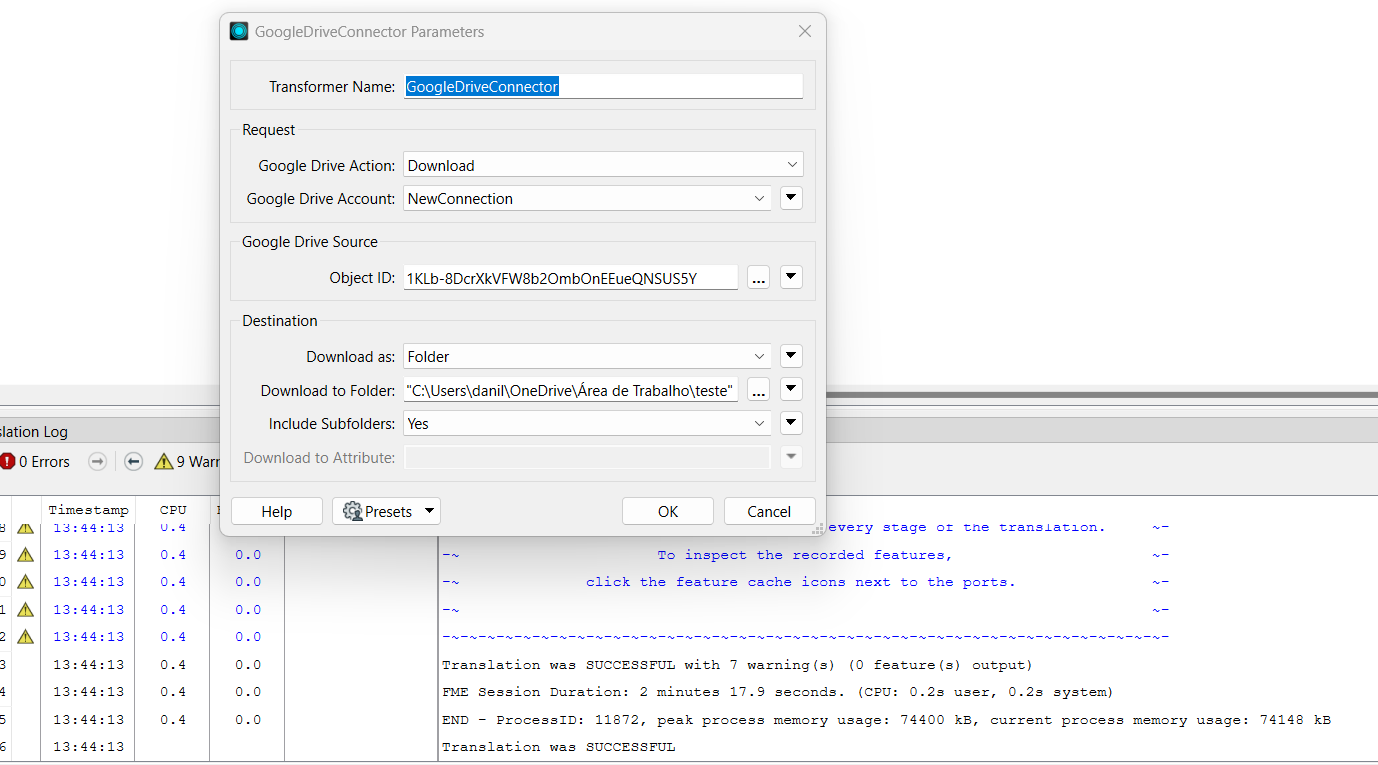Viewport: 1378px width, 765px height.
Task: Click the Cancel button
Action: click(x=769, y=511)
